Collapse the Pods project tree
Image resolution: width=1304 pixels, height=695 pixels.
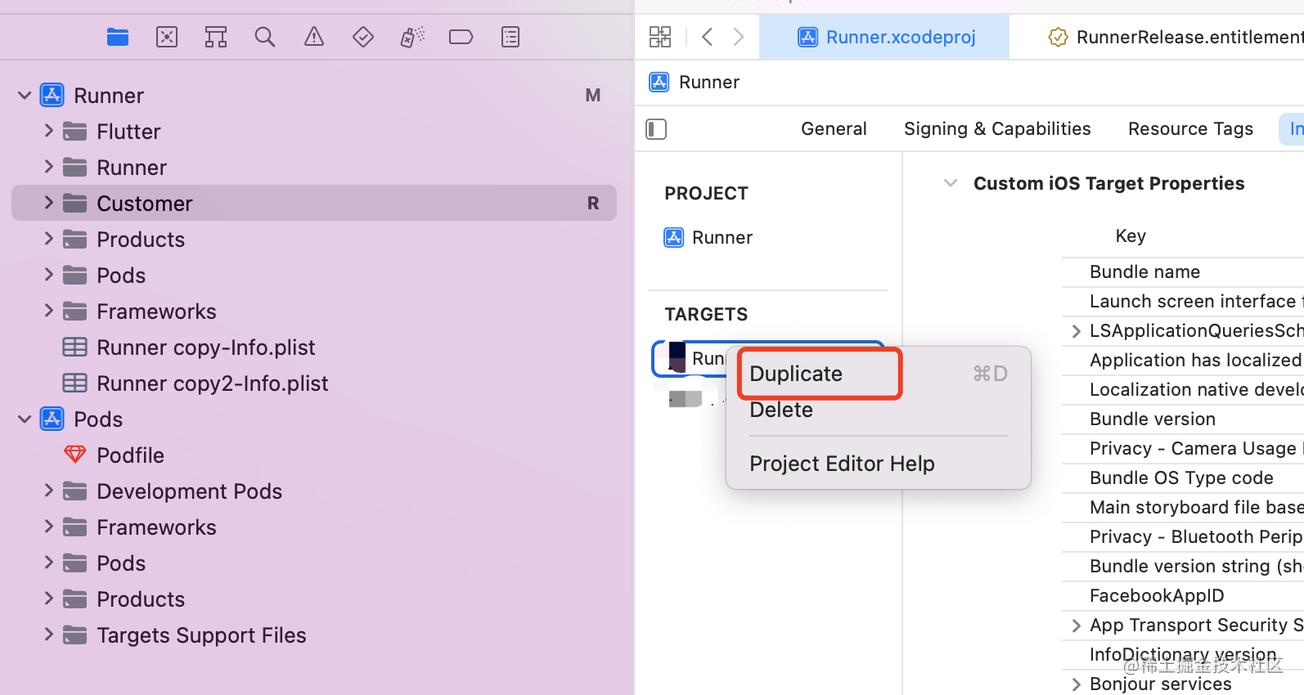coord(25,419)
